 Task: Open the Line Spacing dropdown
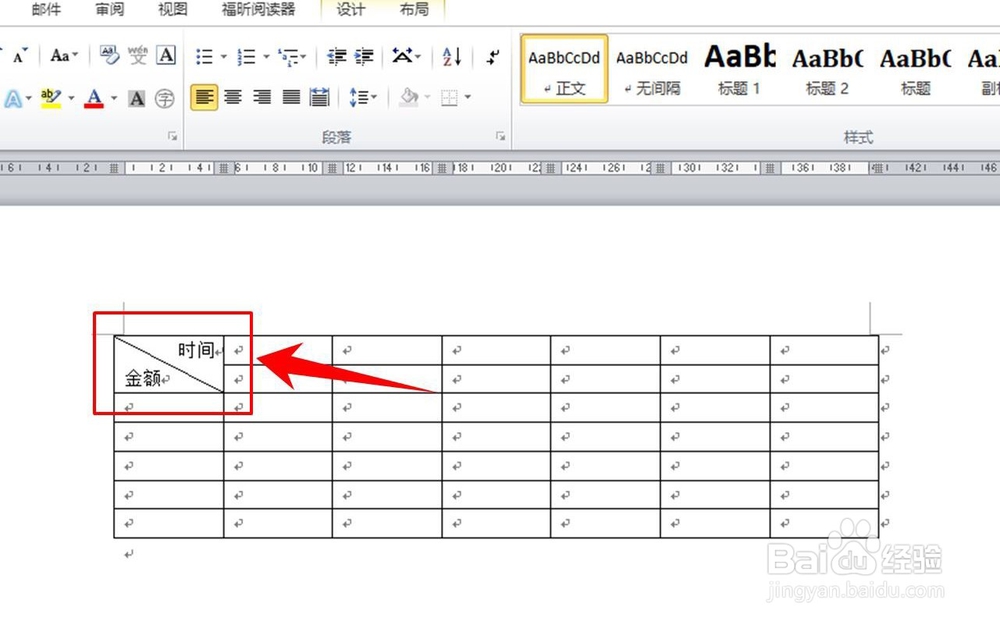(x=363, y=96)
